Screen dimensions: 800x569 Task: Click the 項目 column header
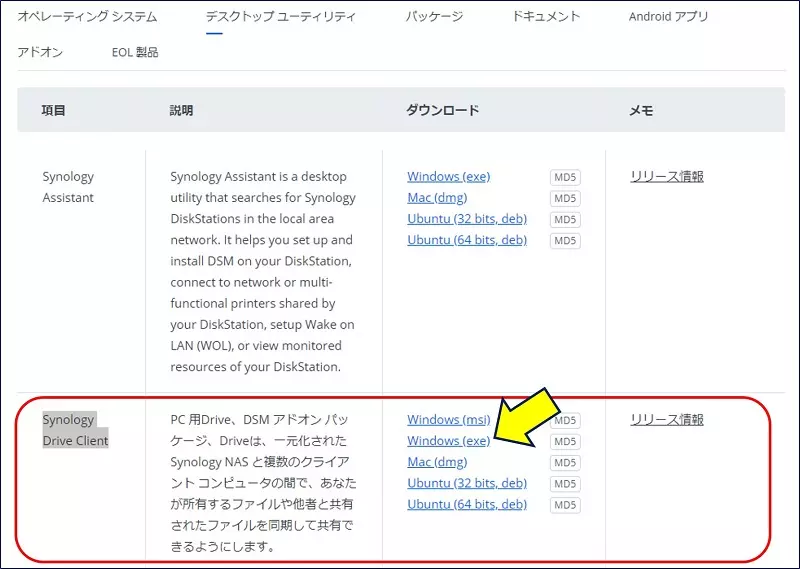[x=53, y=110]
